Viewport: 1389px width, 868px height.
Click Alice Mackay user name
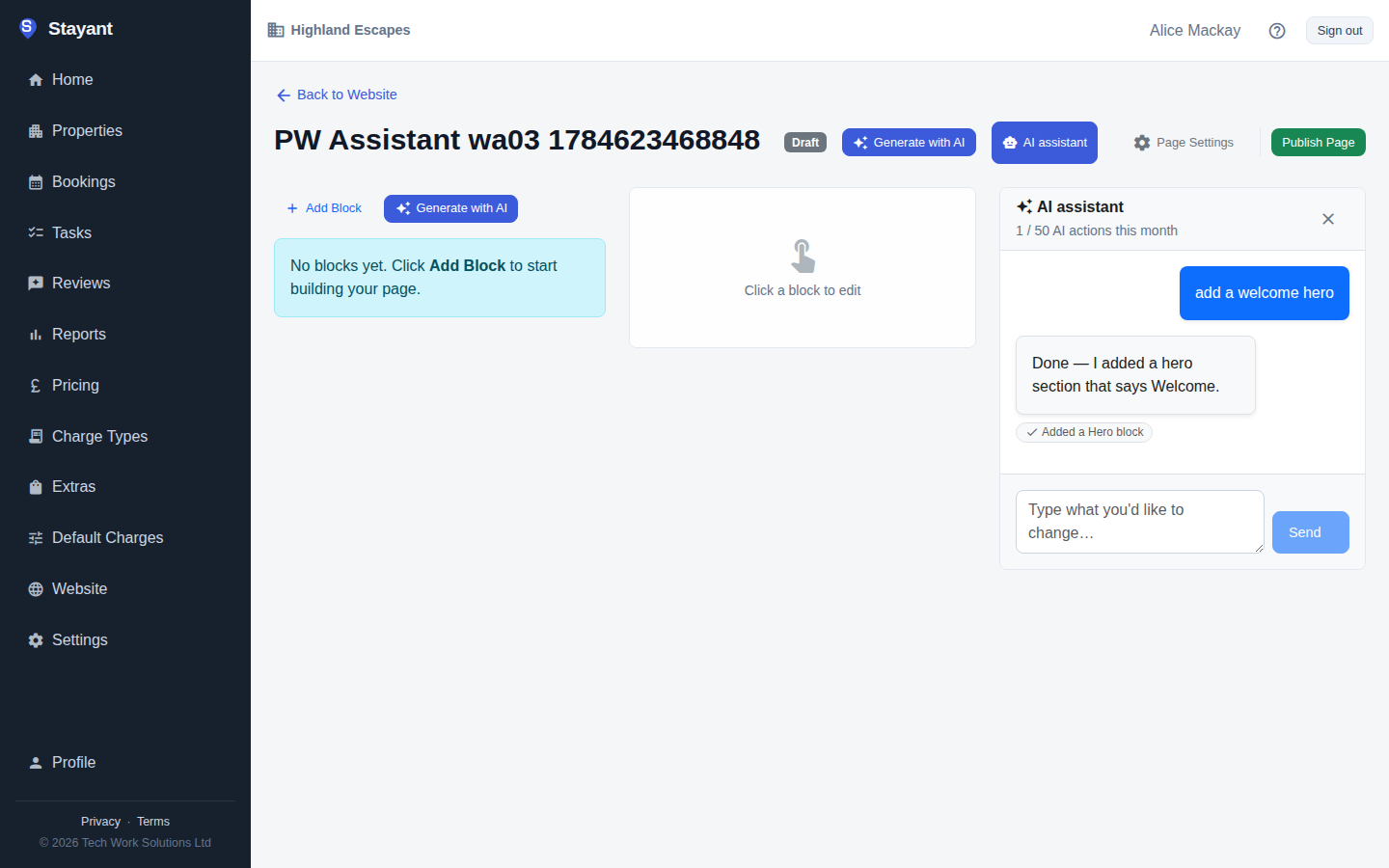click(1195, 31)
